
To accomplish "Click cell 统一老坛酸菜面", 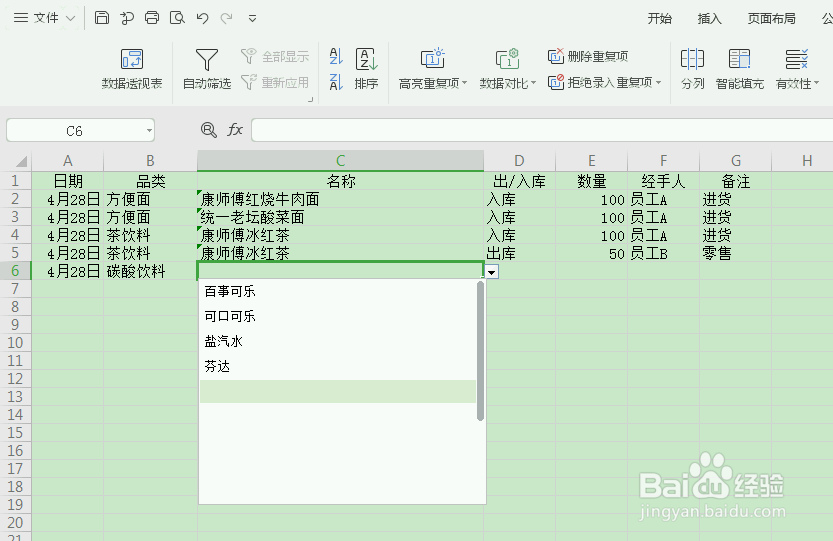I will (x=341, y=217).
